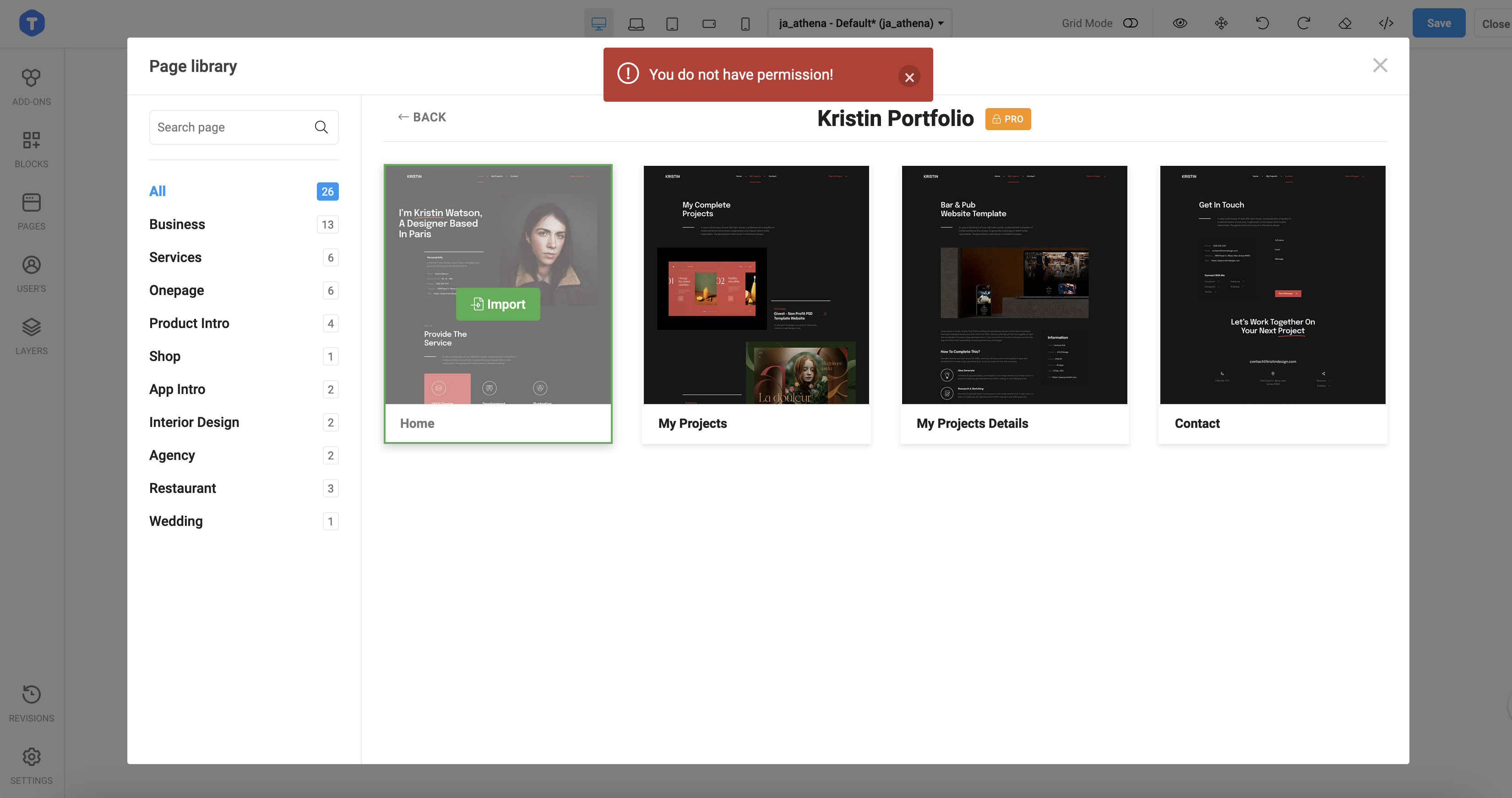Screen dimensions: 1512x798
Task: Select the Restaurant category
Action: [x=183, y=488]
